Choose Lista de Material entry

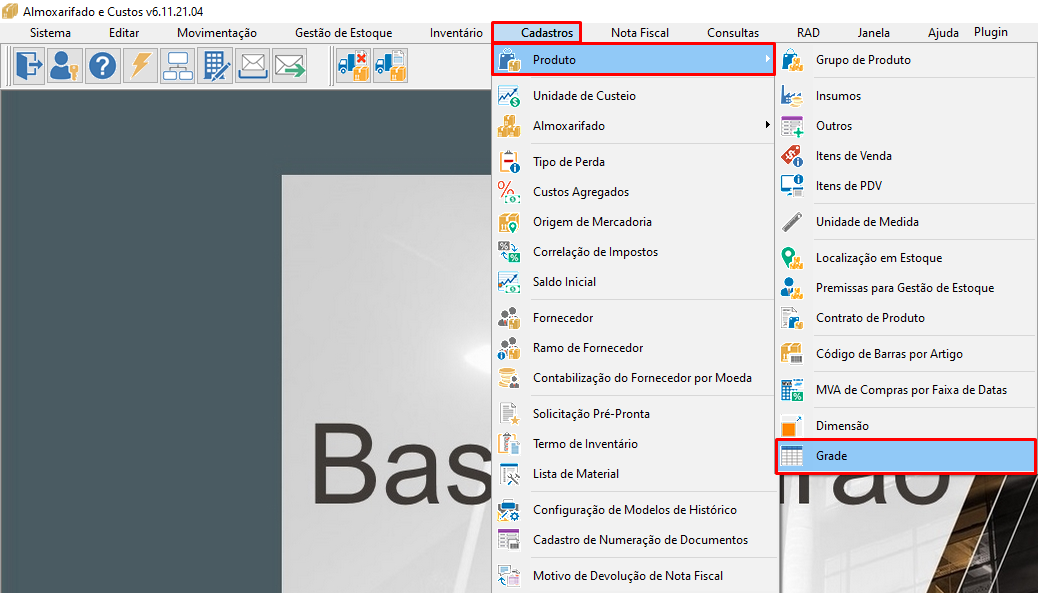click(634, 474)
